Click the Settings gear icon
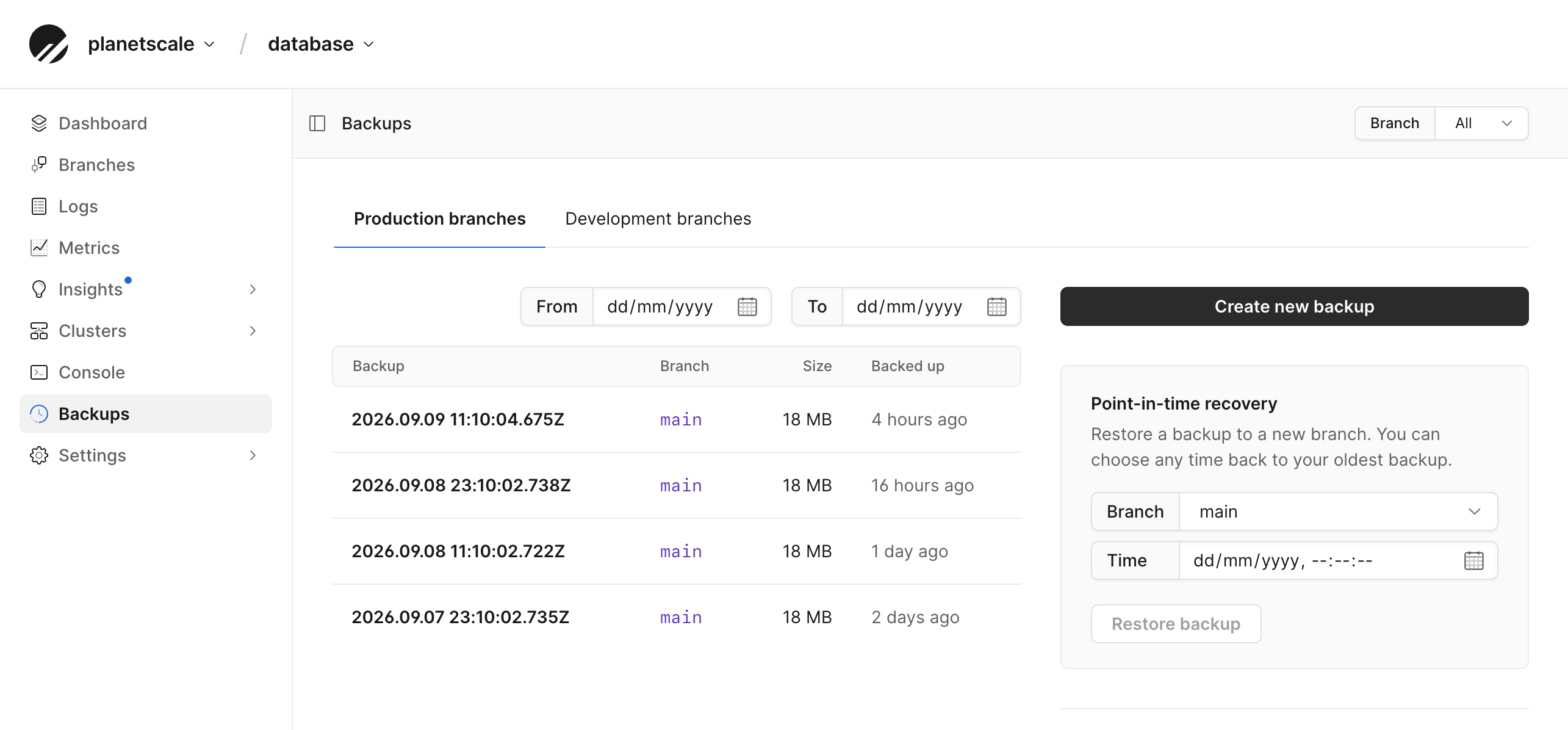 click(39, 455)
